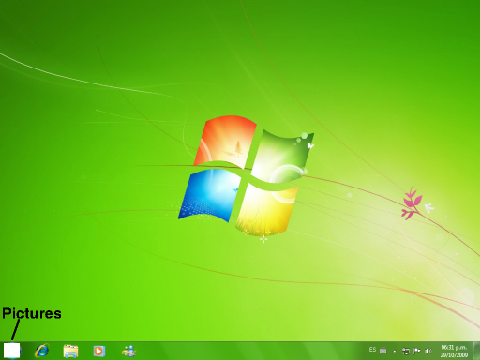Click the ES input language indicator
480x360 pixels.
coord(372,350)
